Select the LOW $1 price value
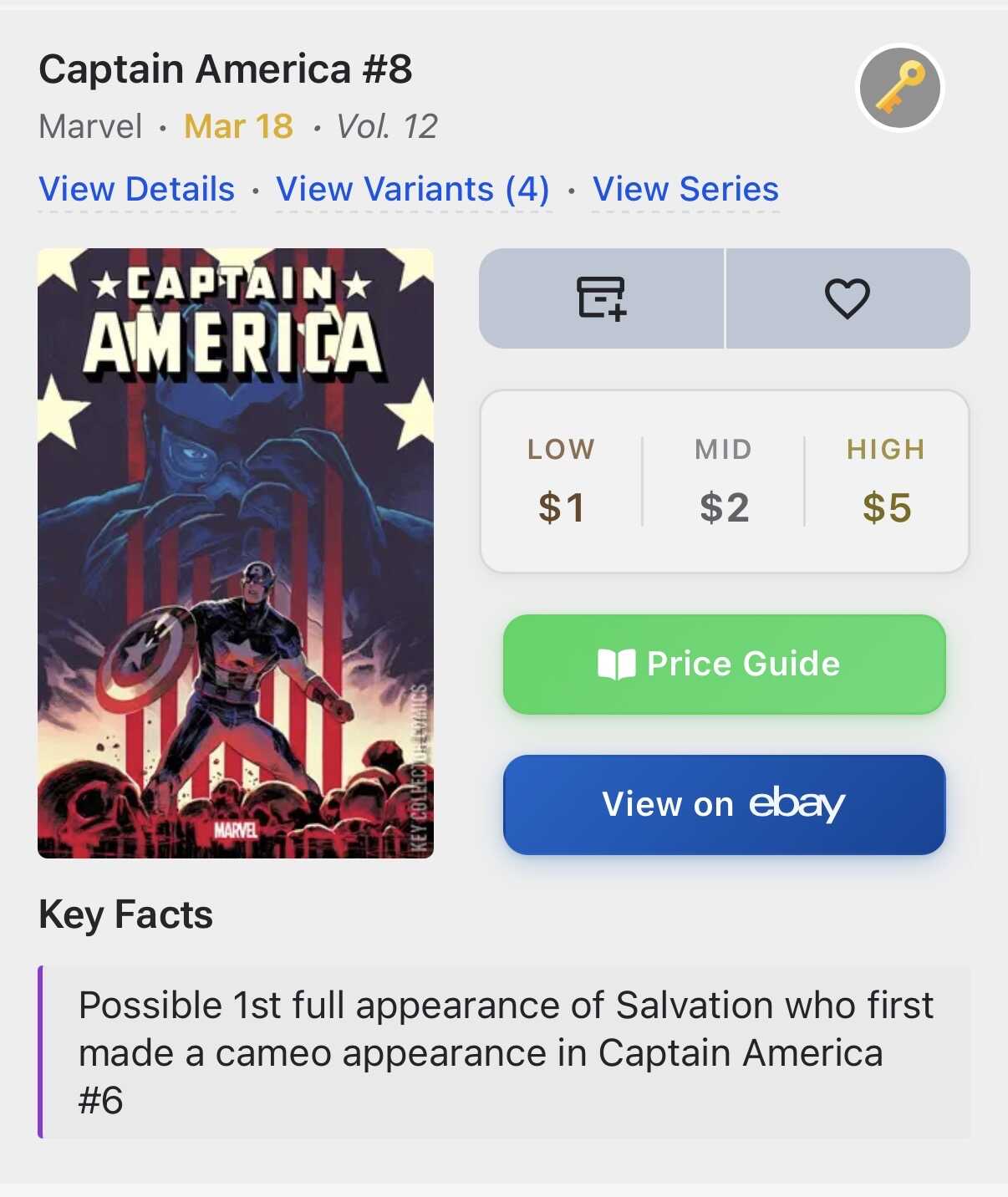The height and width of the screenshot is (1197, 1008). click(x=561, y=507)
